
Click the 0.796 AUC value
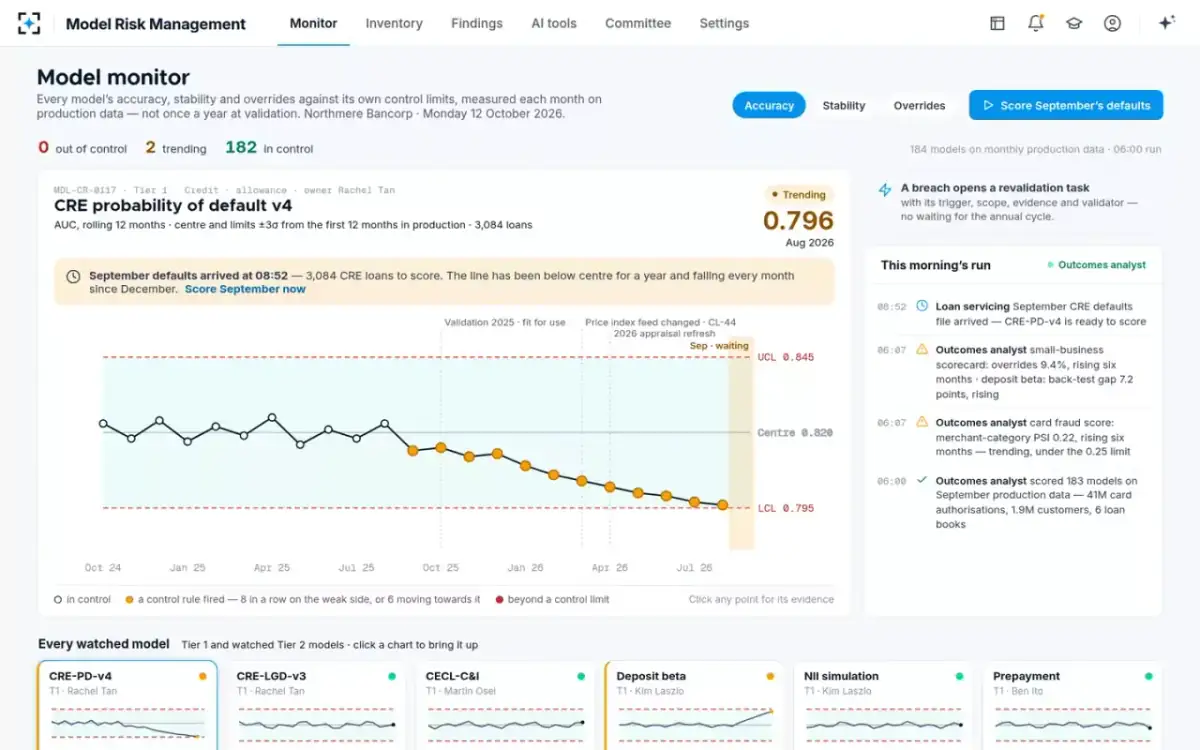pos(798,220)
